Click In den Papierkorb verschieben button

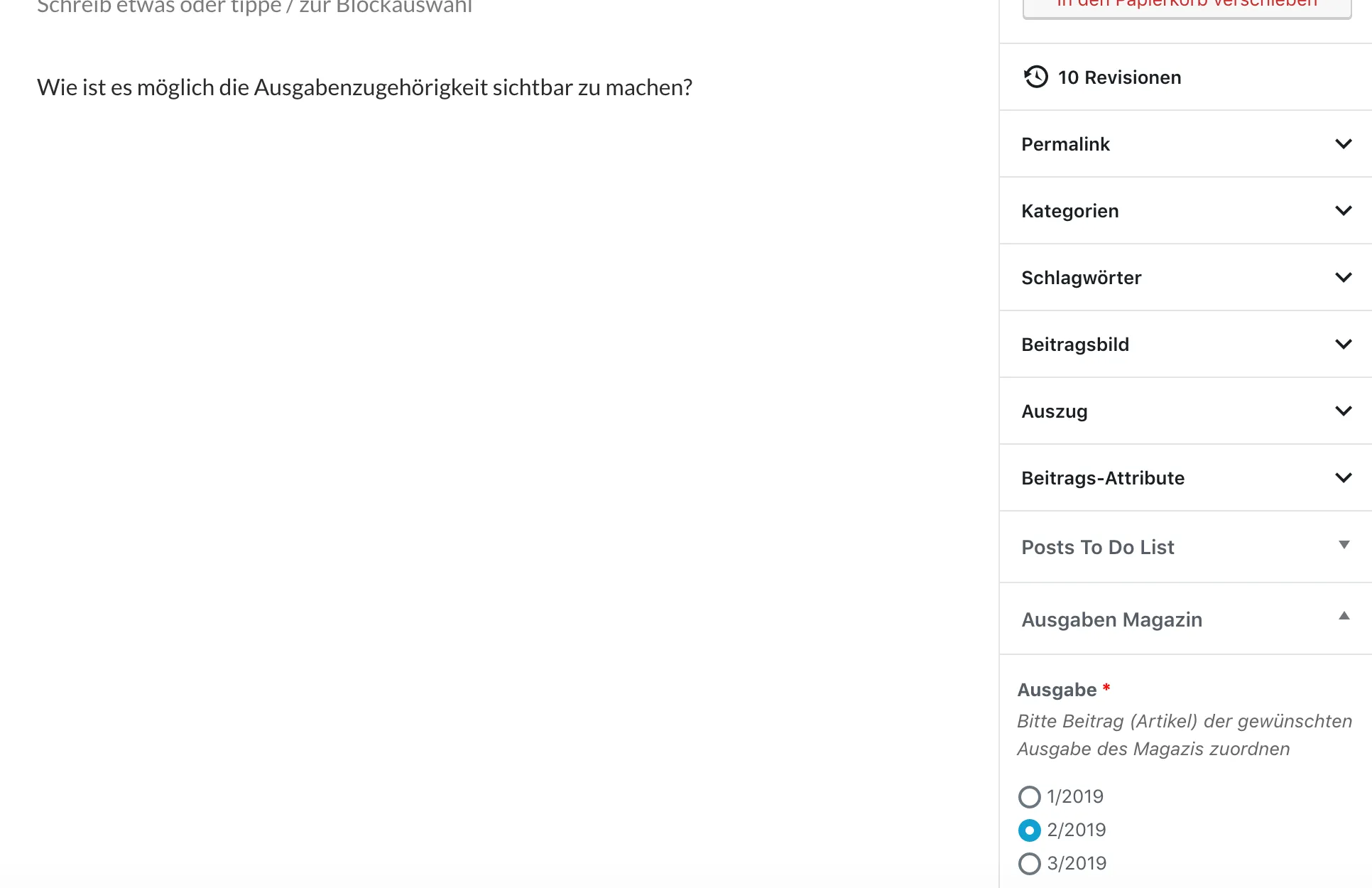click(x=1187, y=7)
